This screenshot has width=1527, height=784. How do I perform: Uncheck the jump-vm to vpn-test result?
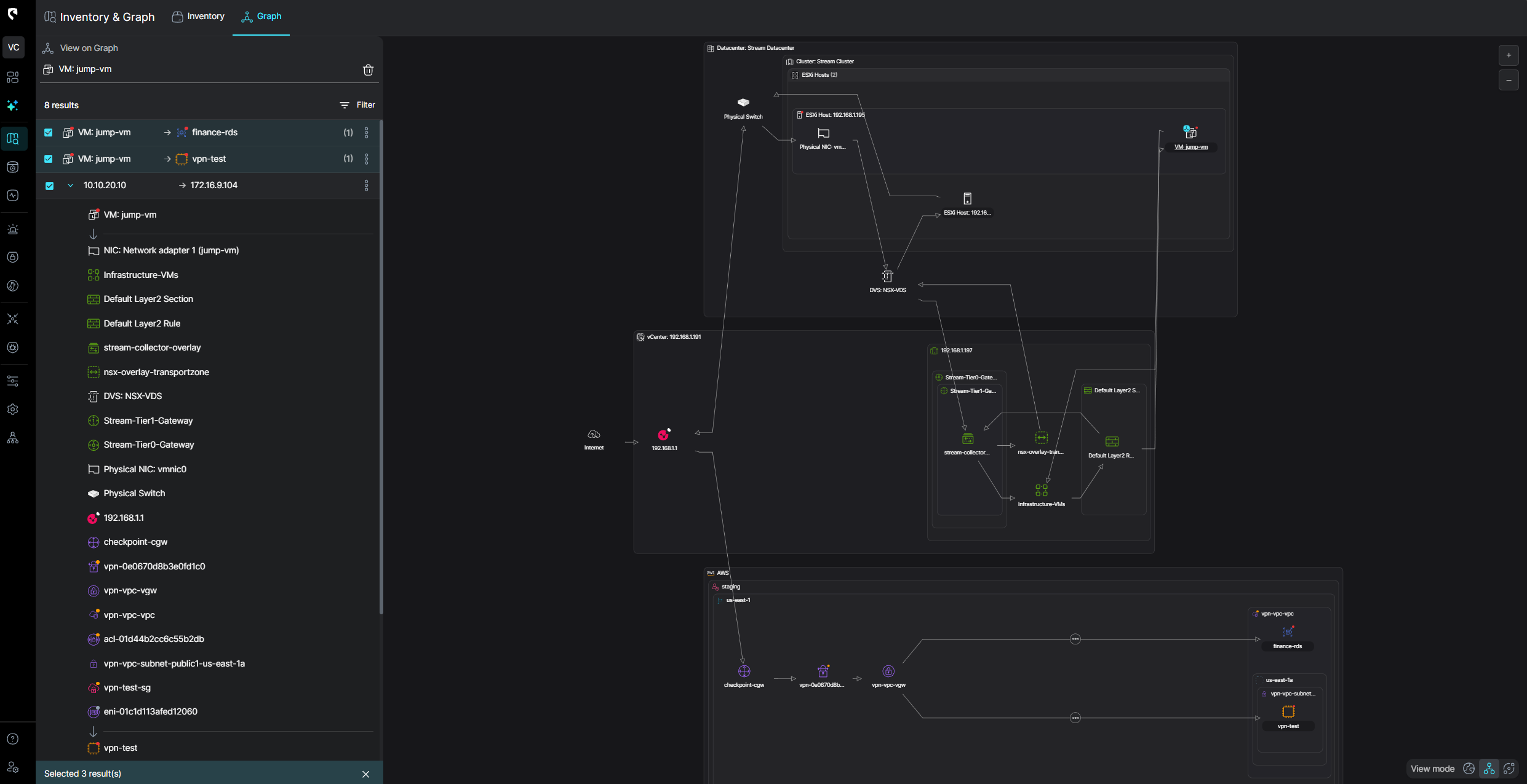point(49,159)
